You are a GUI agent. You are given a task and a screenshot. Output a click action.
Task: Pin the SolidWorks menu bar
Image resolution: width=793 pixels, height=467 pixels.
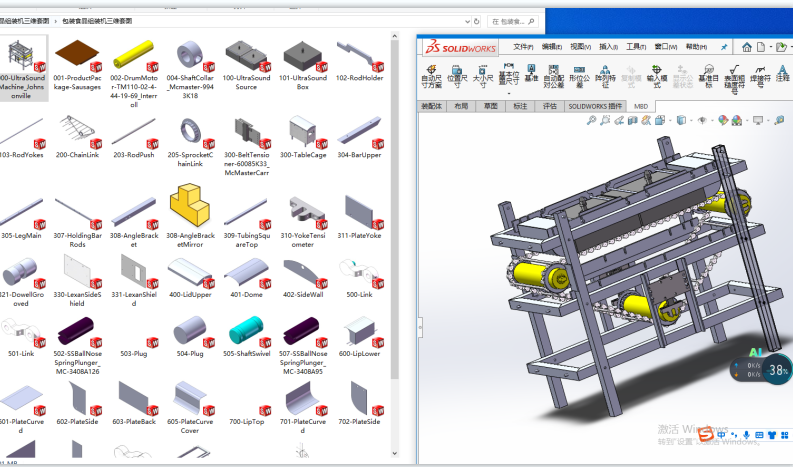click(x=724, y=47)
